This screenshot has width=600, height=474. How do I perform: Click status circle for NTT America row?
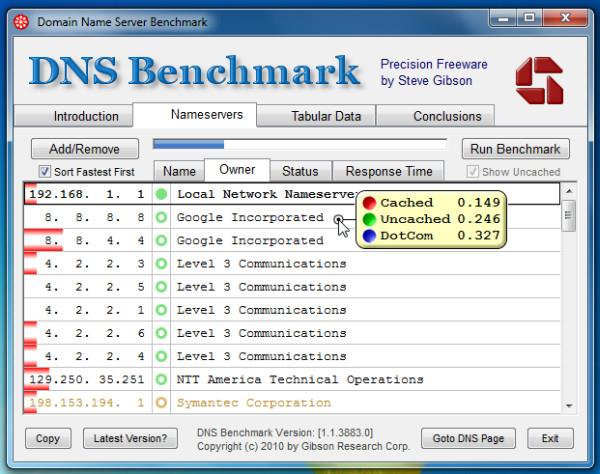[161, 380]
